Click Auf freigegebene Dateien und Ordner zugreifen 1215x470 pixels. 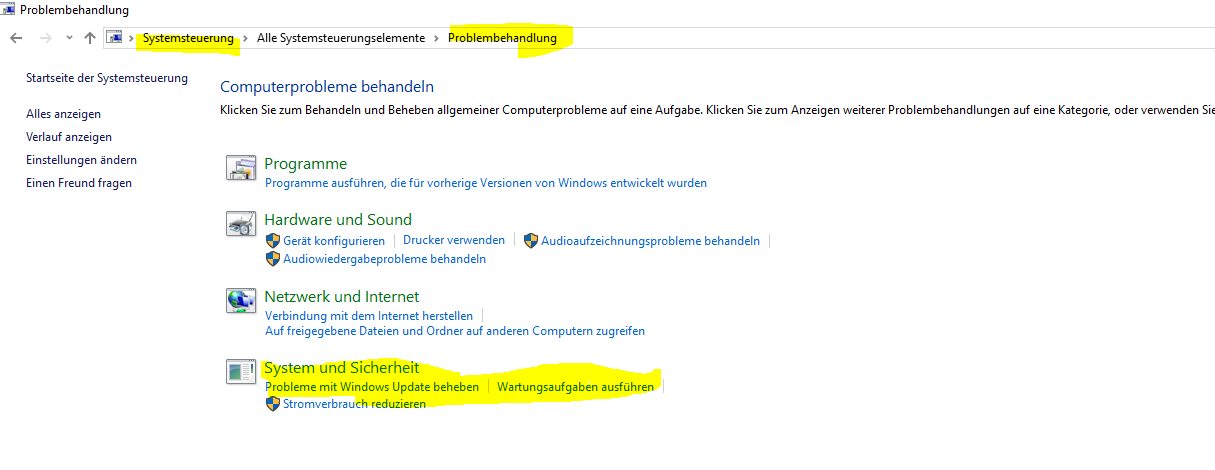pyautogui.click(x=455, y=331)
